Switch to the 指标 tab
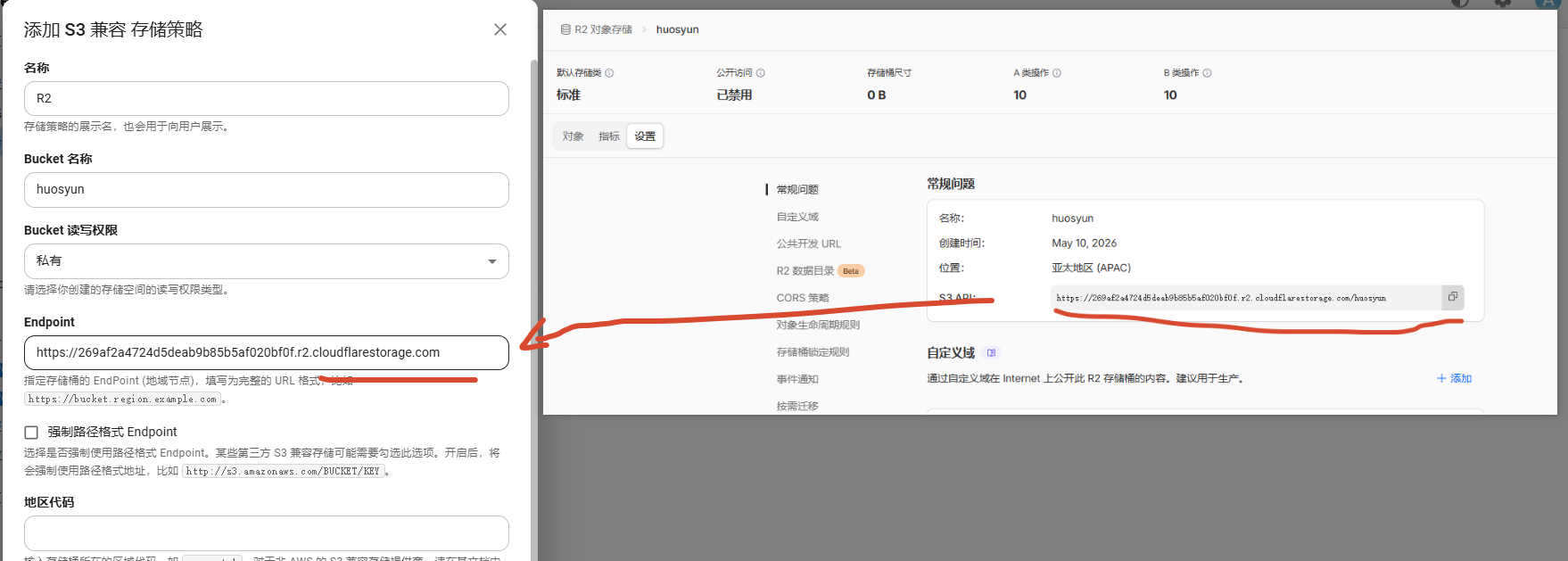Image resolution: width=1568 pixels, height=561 pixels. click(x=609, y=136)
